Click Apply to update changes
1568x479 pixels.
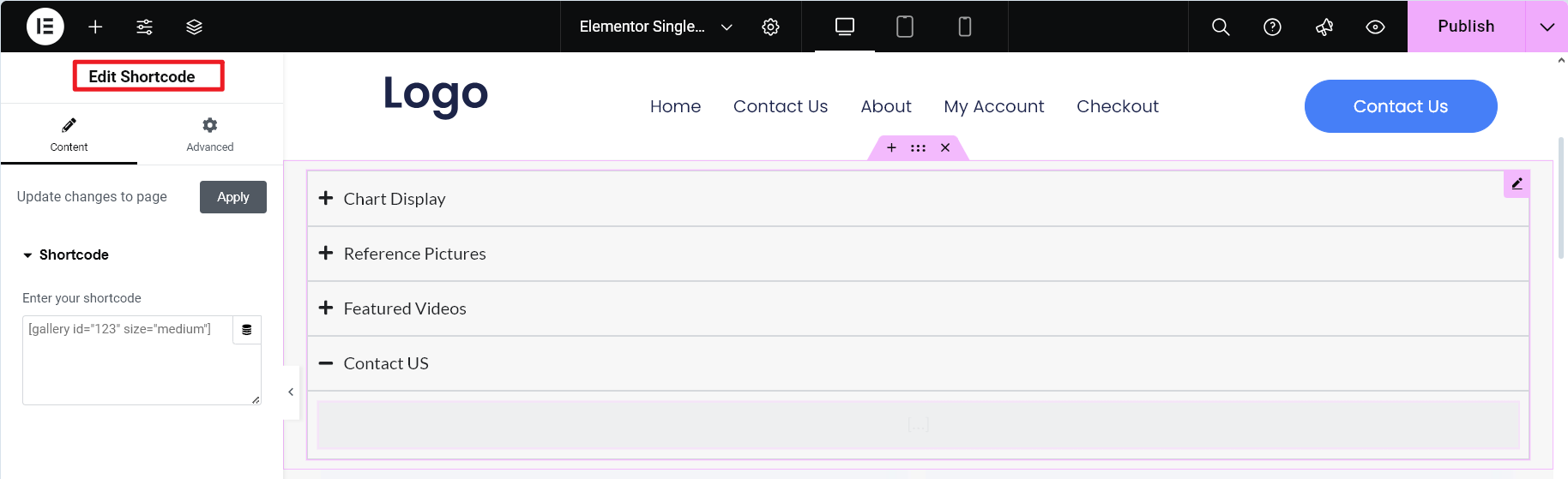[x=233, y=197]
